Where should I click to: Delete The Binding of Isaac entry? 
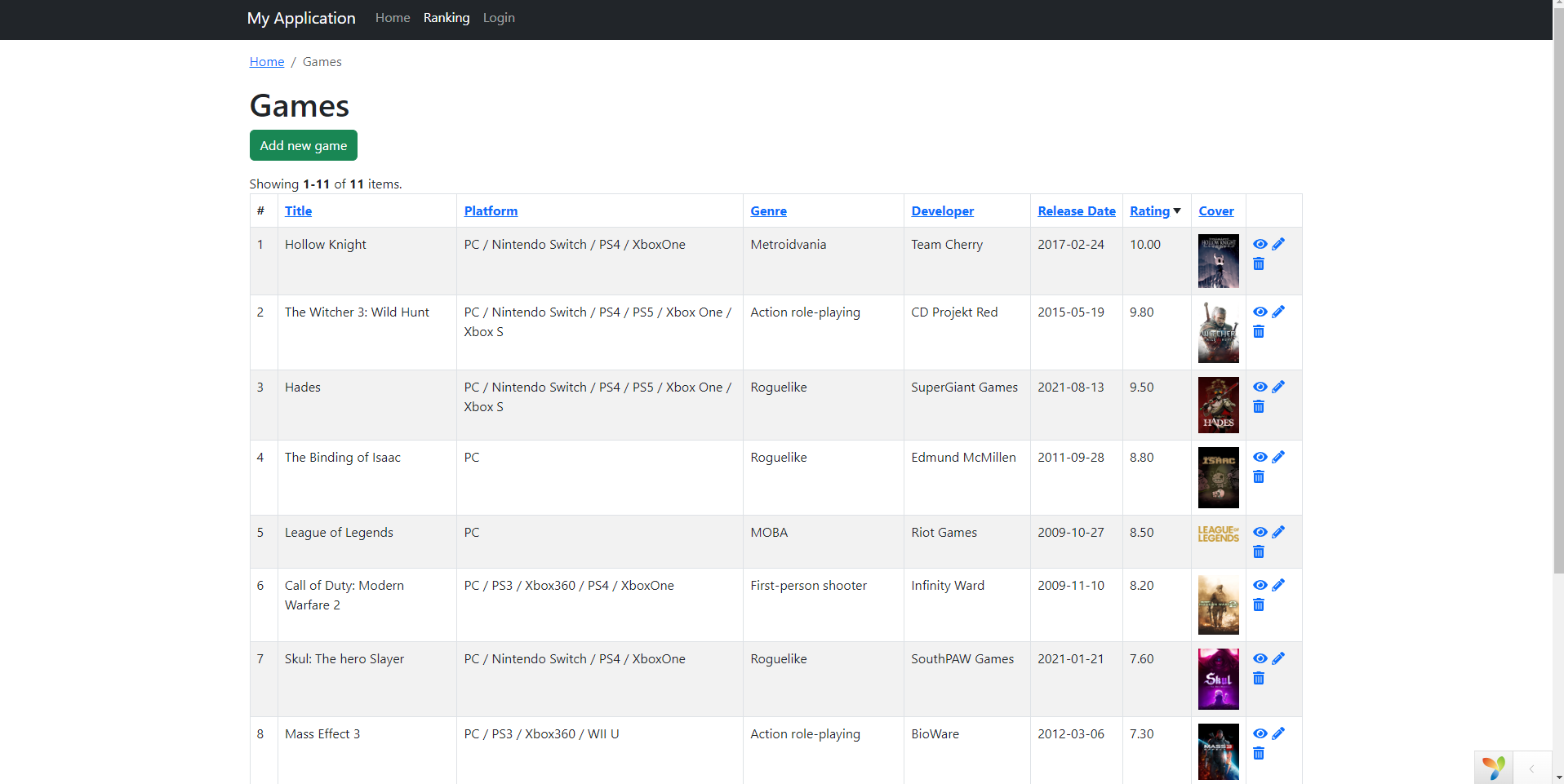coord(1259,476)
